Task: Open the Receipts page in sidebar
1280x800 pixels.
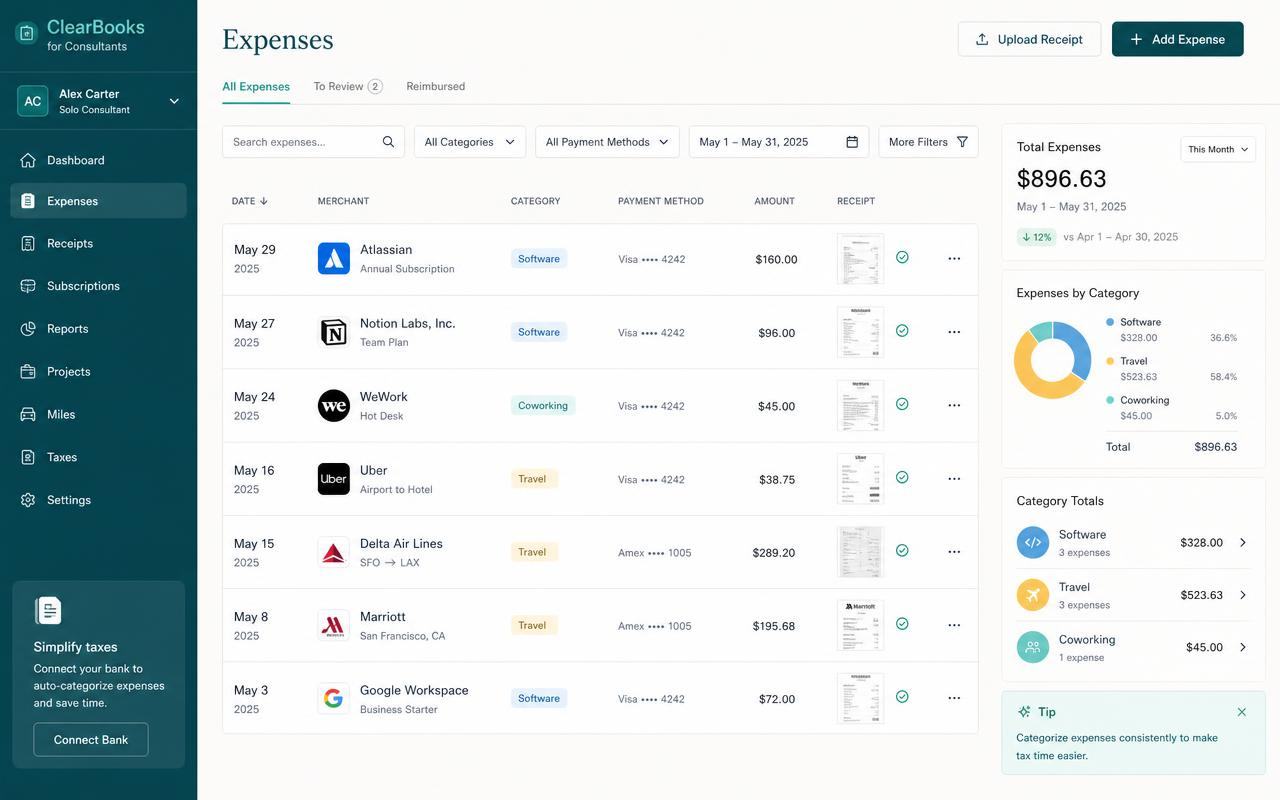Action: pos(98,243)
